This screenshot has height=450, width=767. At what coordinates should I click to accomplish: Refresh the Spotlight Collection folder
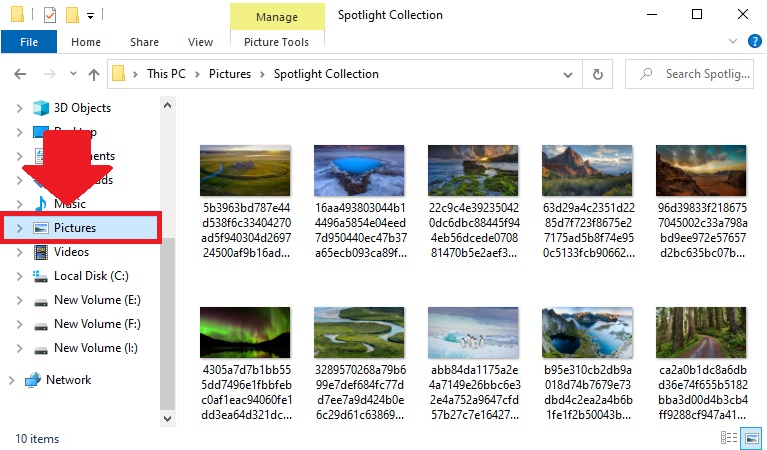coord(598,74)
